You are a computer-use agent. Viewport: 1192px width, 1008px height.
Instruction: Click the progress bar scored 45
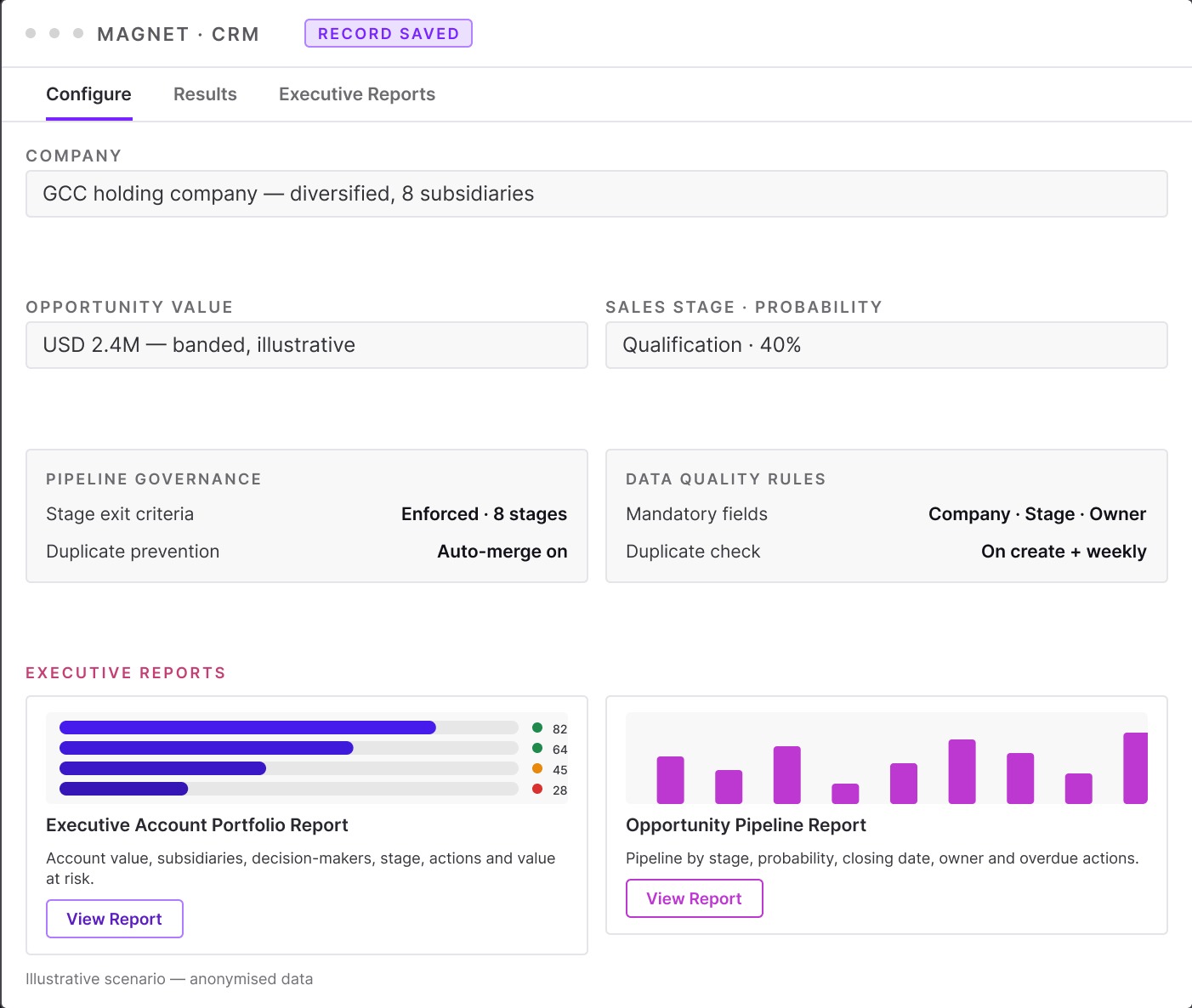[x=289, y=768]
